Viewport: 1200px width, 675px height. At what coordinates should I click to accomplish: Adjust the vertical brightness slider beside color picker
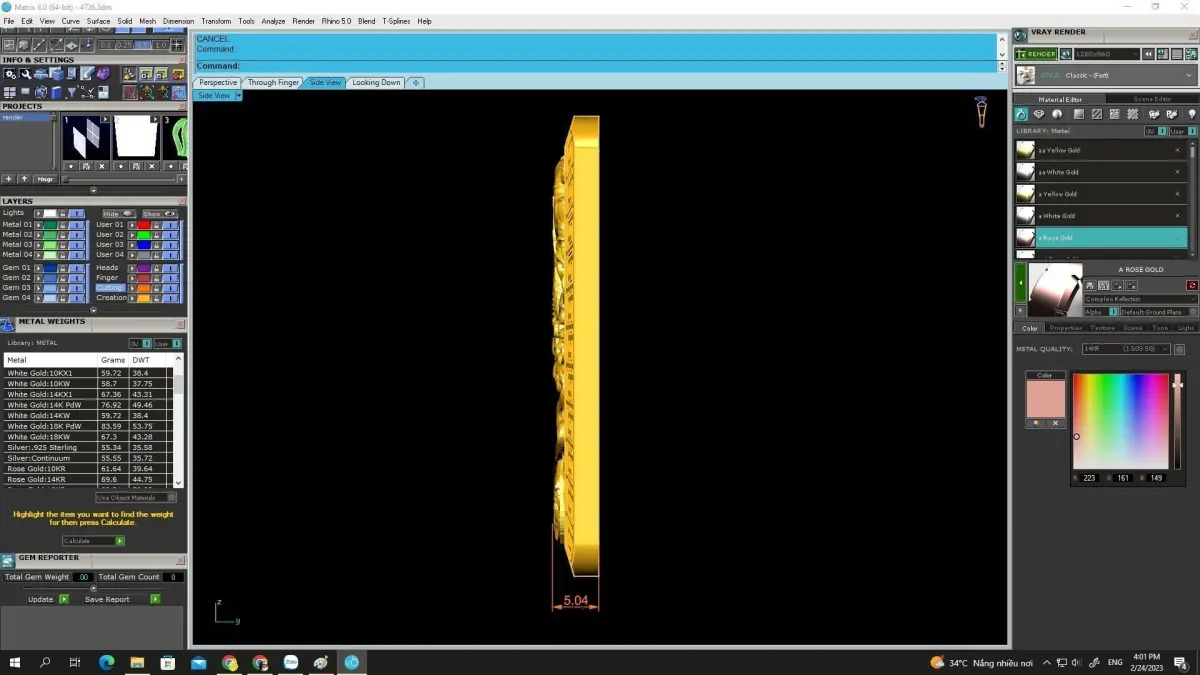tap(1178, 421)
